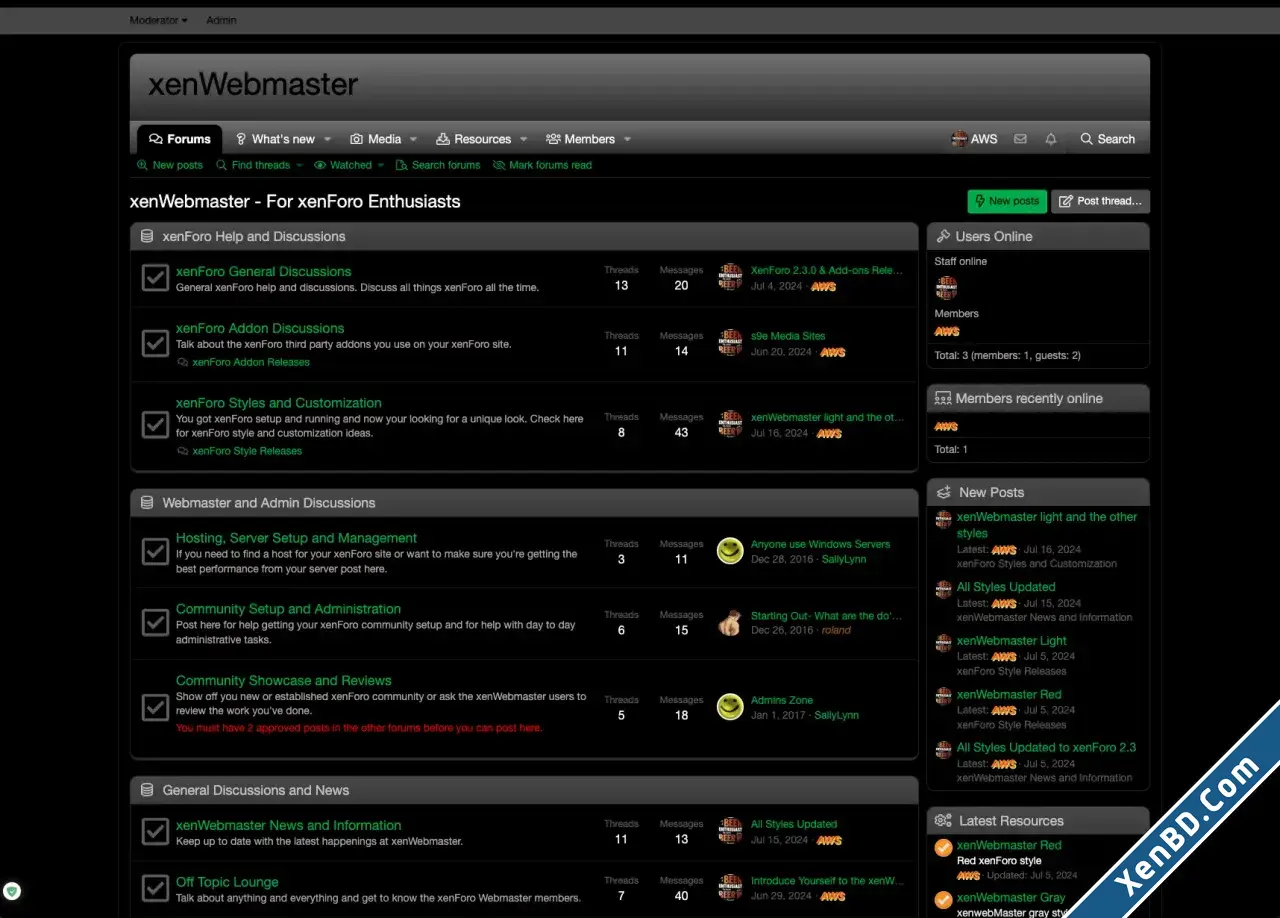Open the Forums tab
Screen dimensions: 1280x918
coord(180,139)
